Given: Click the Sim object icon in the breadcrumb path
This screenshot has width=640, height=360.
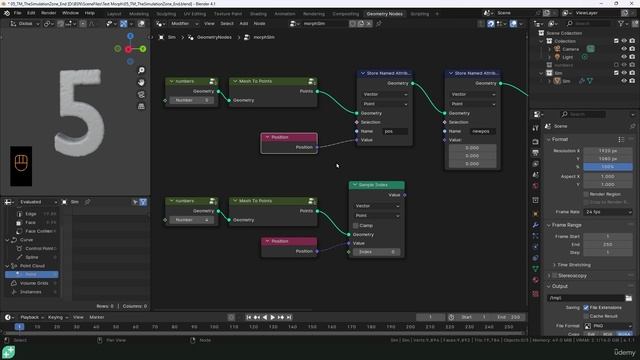Looking at the screenshot, I should coord(162,37).
